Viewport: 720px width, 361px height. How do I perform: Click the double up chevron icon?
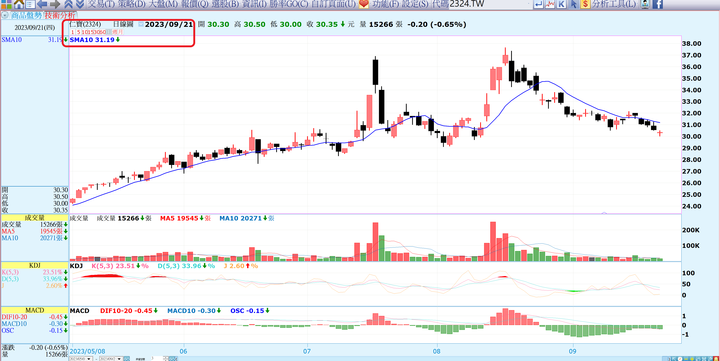[68, 4]
